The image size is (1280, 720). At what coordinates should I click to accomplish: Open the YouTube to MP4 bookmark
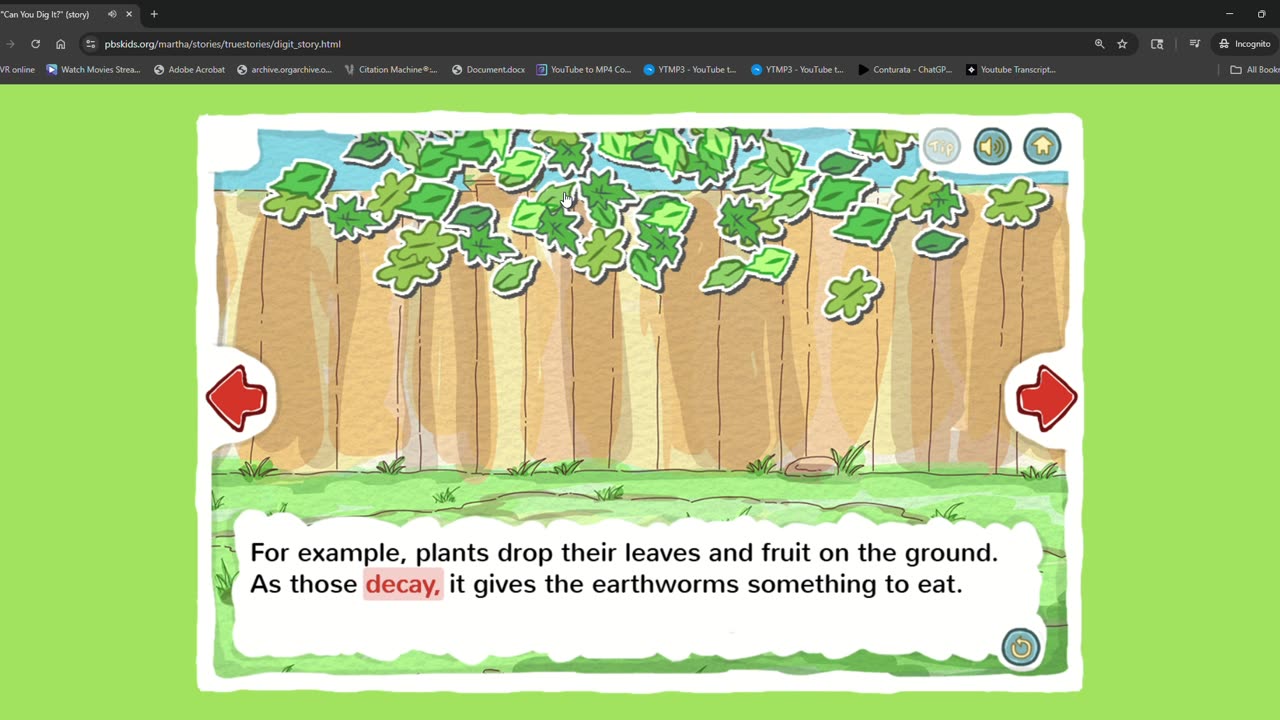(x=583, y=70)
